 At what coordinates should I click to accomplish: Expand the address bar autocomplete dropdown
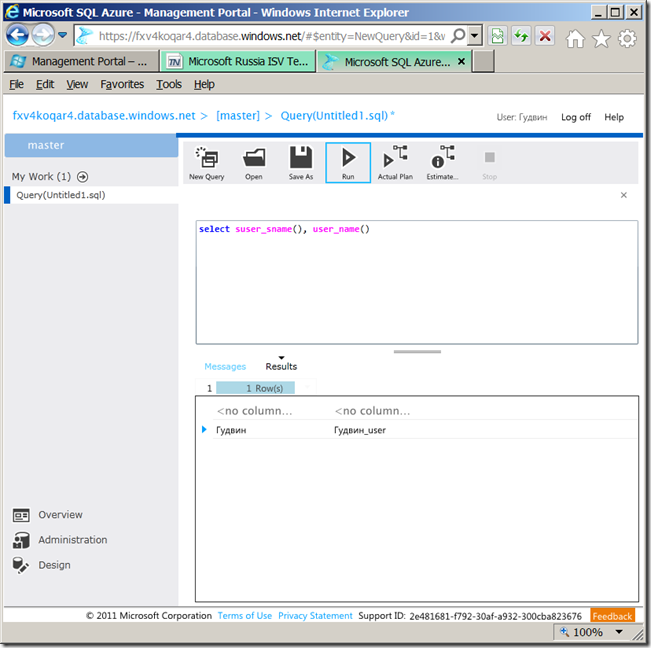[475, 36]
